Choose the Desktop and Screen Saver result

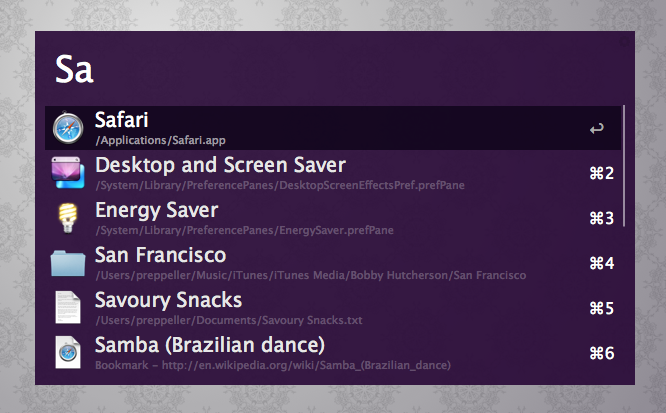pos(220,165)
